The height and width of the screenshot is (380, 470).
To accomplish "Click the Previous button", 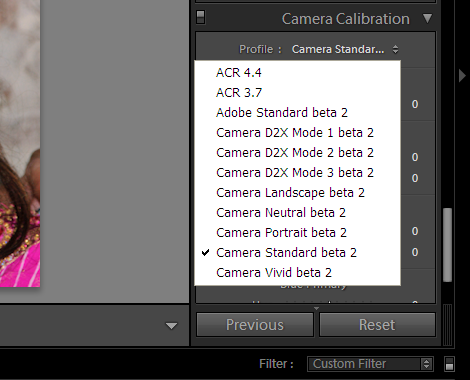I will [255, 325].
